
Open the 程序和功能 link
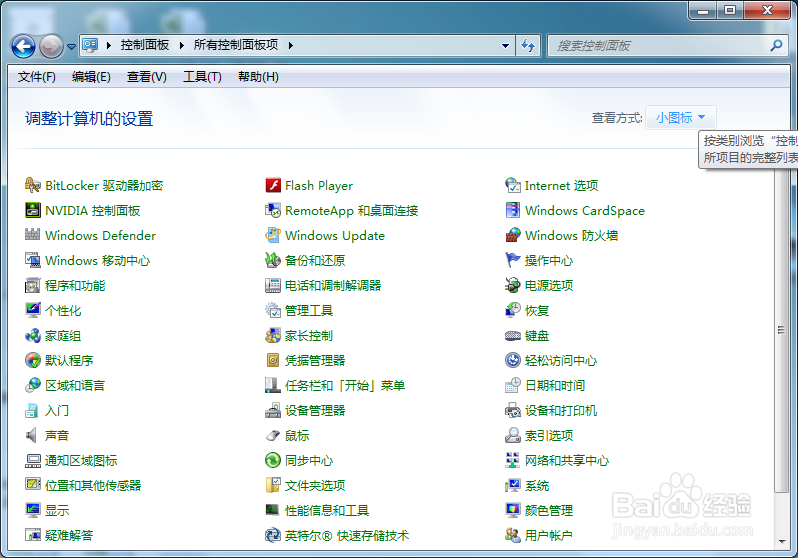pyautogui.click(x=75, y=286)
